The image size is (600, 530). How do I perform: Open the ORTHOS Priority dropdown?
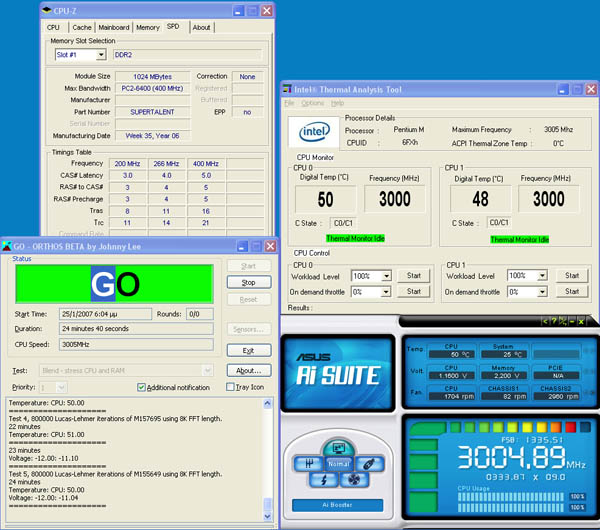(x=61, y=388)
